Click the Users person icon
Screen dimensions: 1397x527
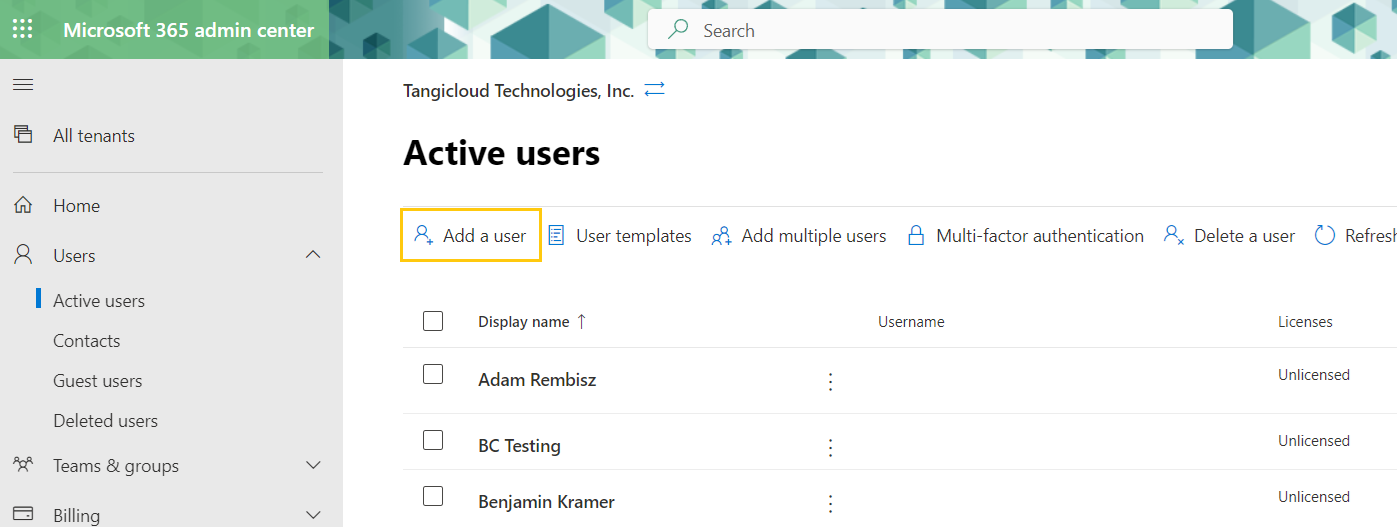tap(23, 255)
